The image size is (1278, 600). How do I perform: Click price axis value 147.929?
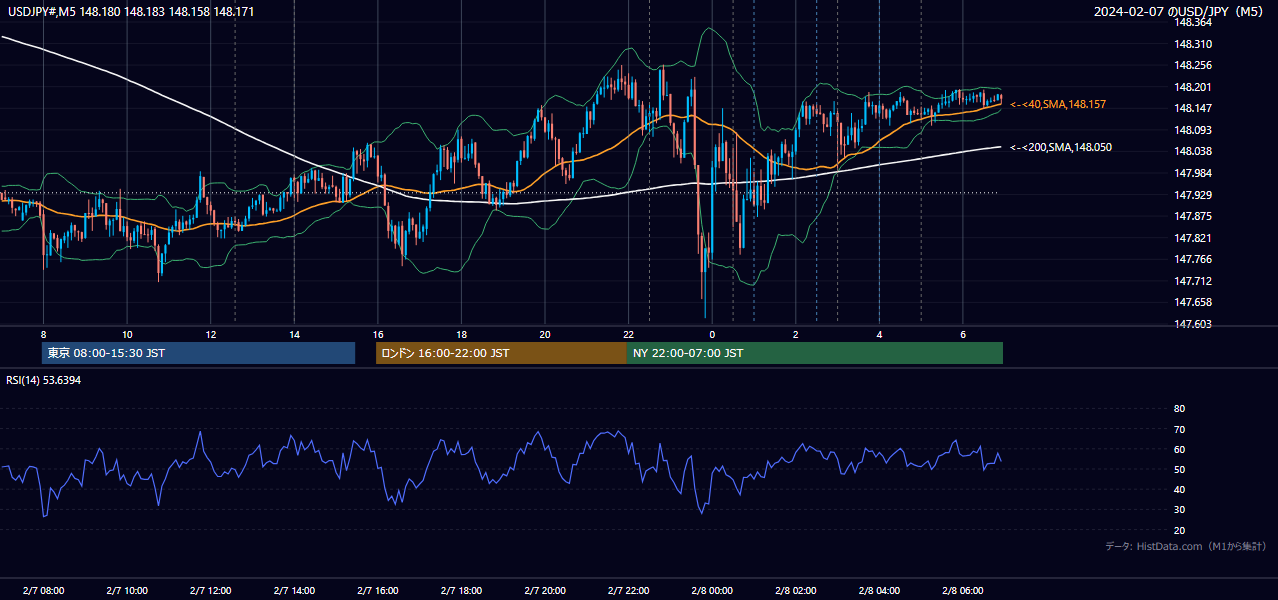[1192, 194]
